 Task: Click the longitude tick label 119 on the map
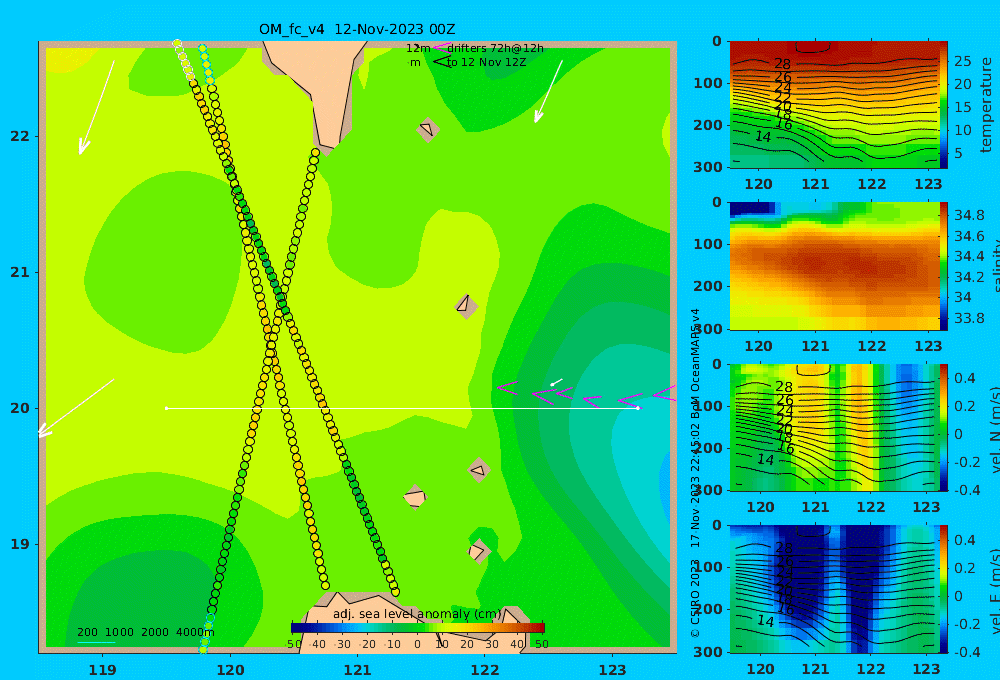(x=102, y=670)
